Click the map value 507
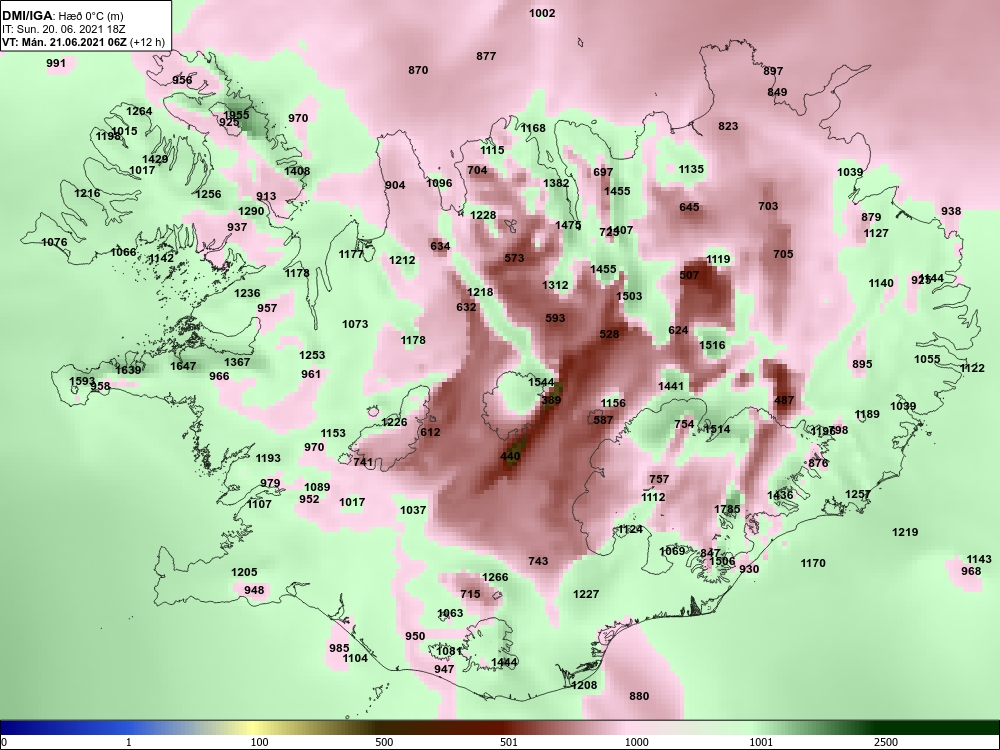Image resolution: width=1000 pixels, height=750 pixels. (689, 276)
